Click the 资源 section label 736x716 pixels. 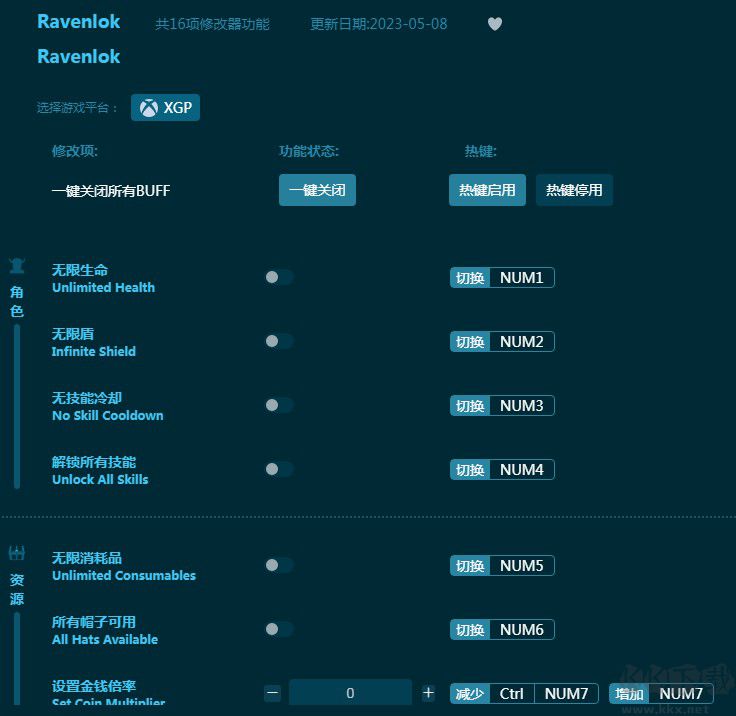click(17, 589)
